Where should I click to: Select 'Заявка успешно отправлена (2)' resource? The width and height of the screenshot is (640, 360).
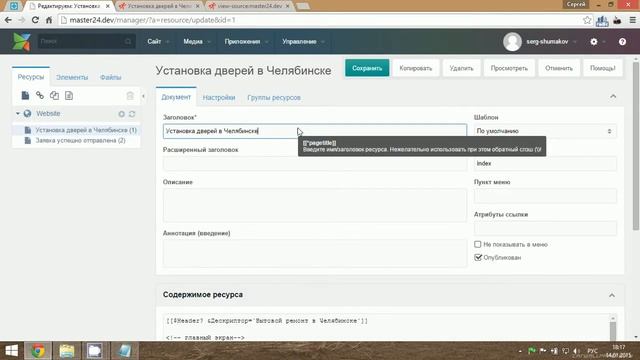[80, 140]
